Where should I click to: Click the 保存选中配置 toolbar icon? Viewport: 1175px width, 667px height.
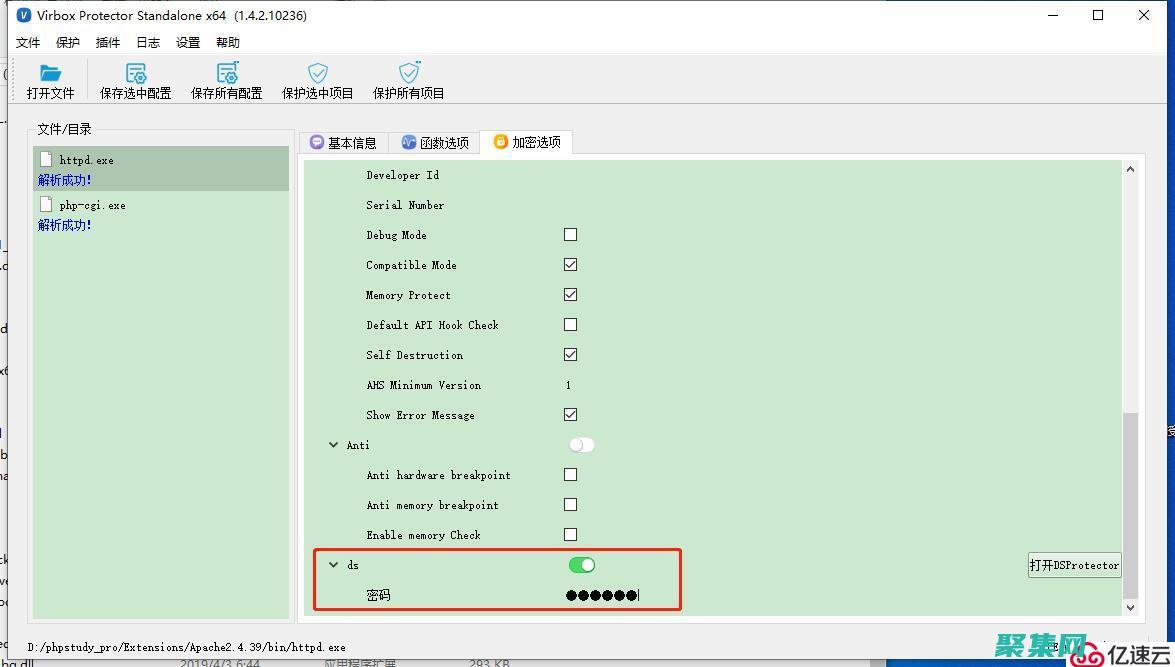point(136,73)
